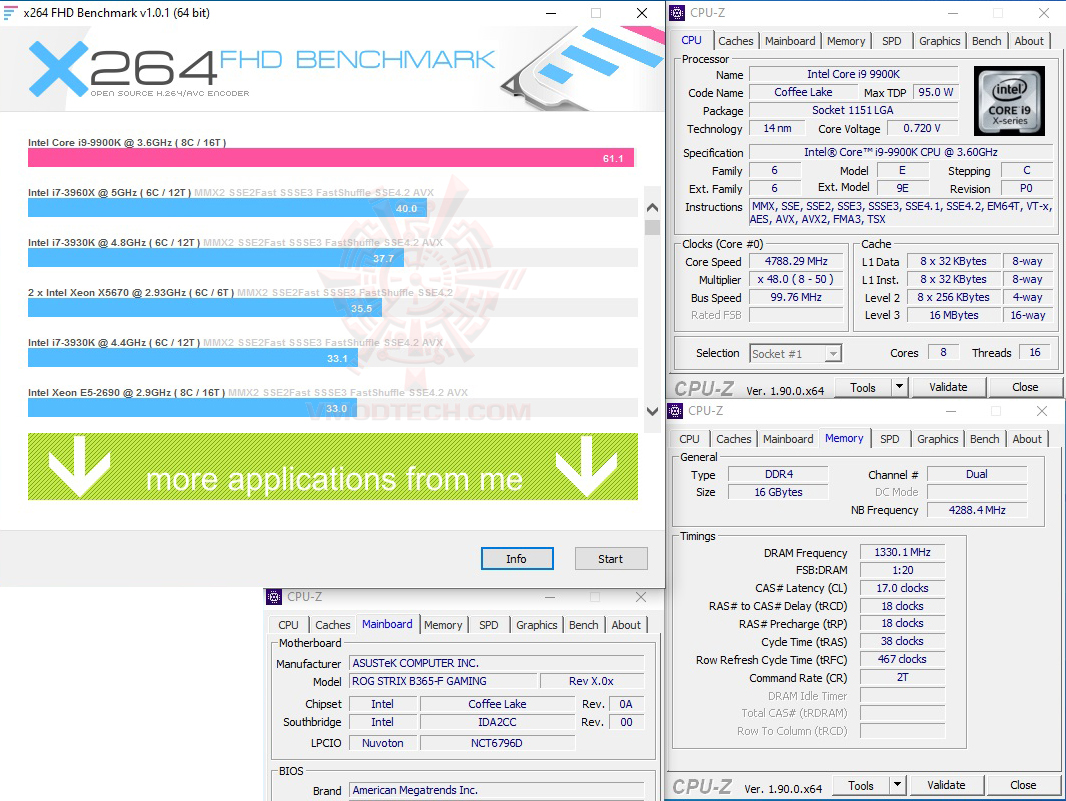
Task: Click the scroll-down arrow on the benchmark list
Action: click(652, 411)
